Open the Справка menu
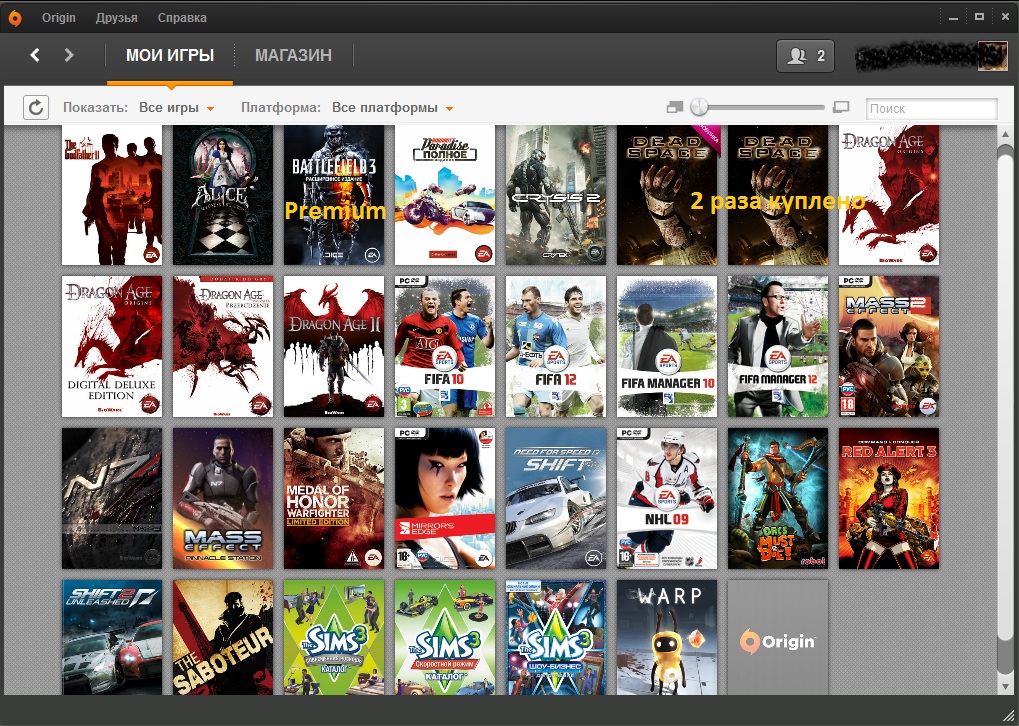The image size is (1019, 726). coord(182,18)
